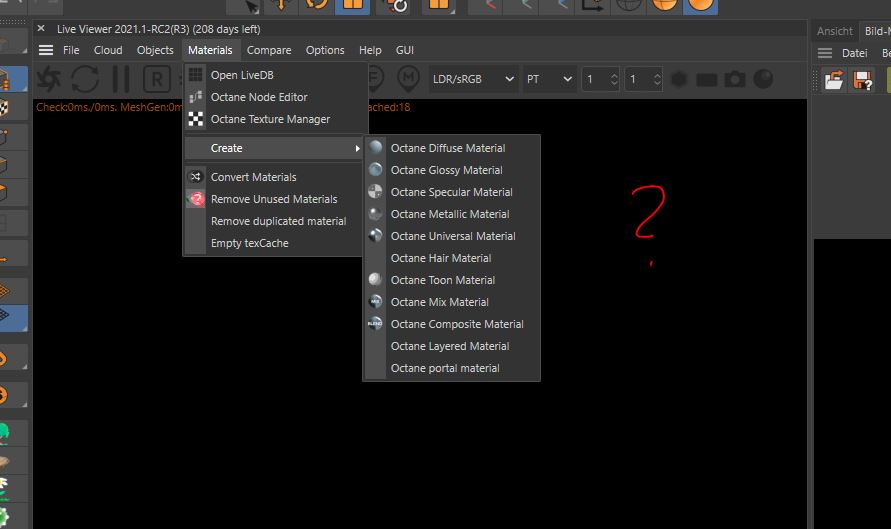Open the picture viewer hamburger menu beside Datei
Image resolution: width=891 pixels, height=529 pixels.
click(x=825, y=53)
